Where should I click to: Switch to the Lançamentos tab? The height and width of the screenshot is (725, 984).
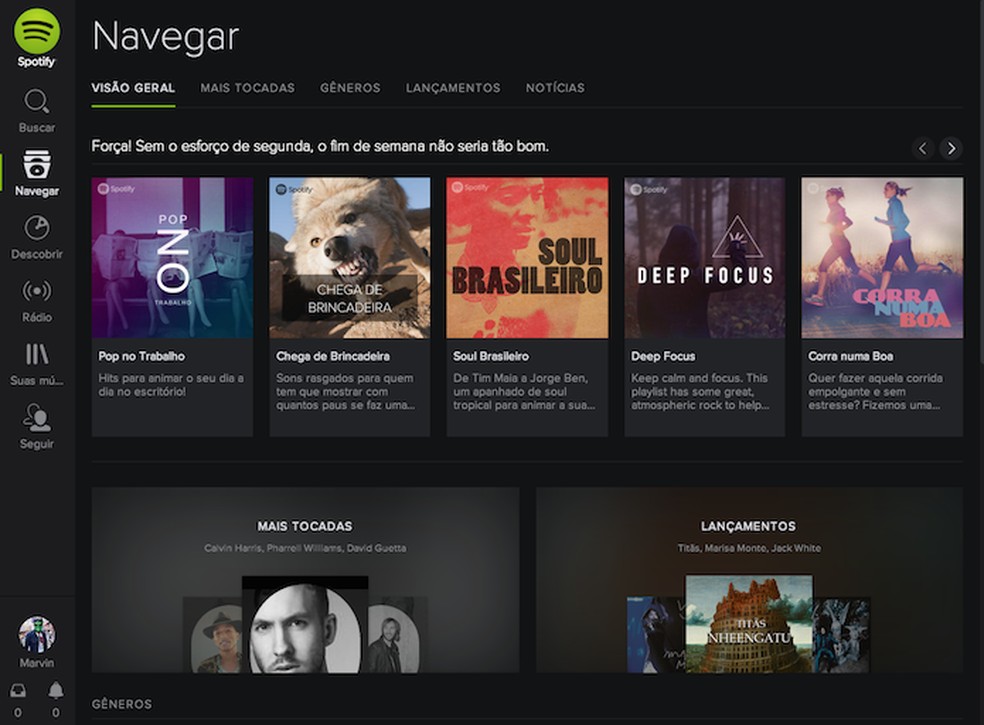pos(453,88)
